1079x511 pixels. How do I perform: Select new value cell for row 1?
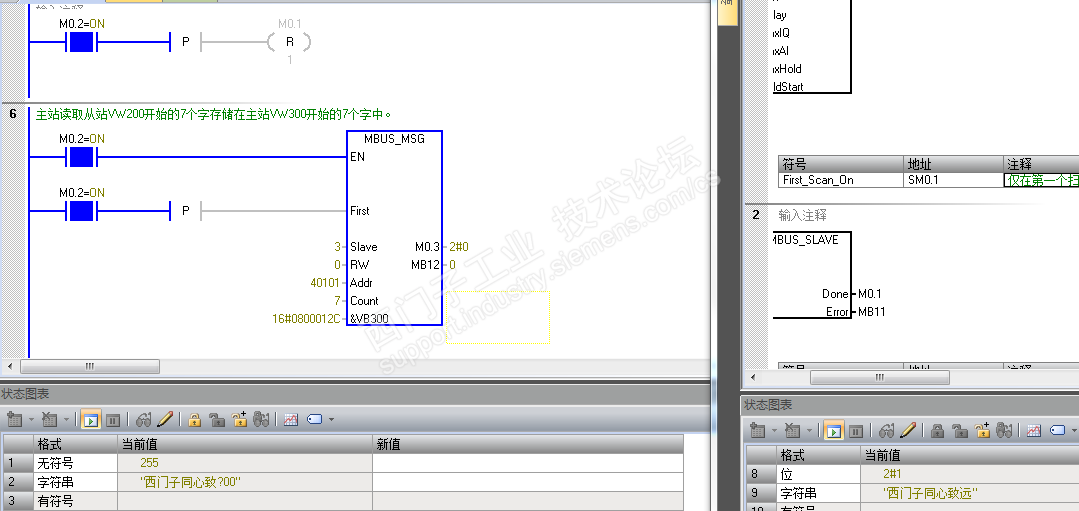[528, 463]
